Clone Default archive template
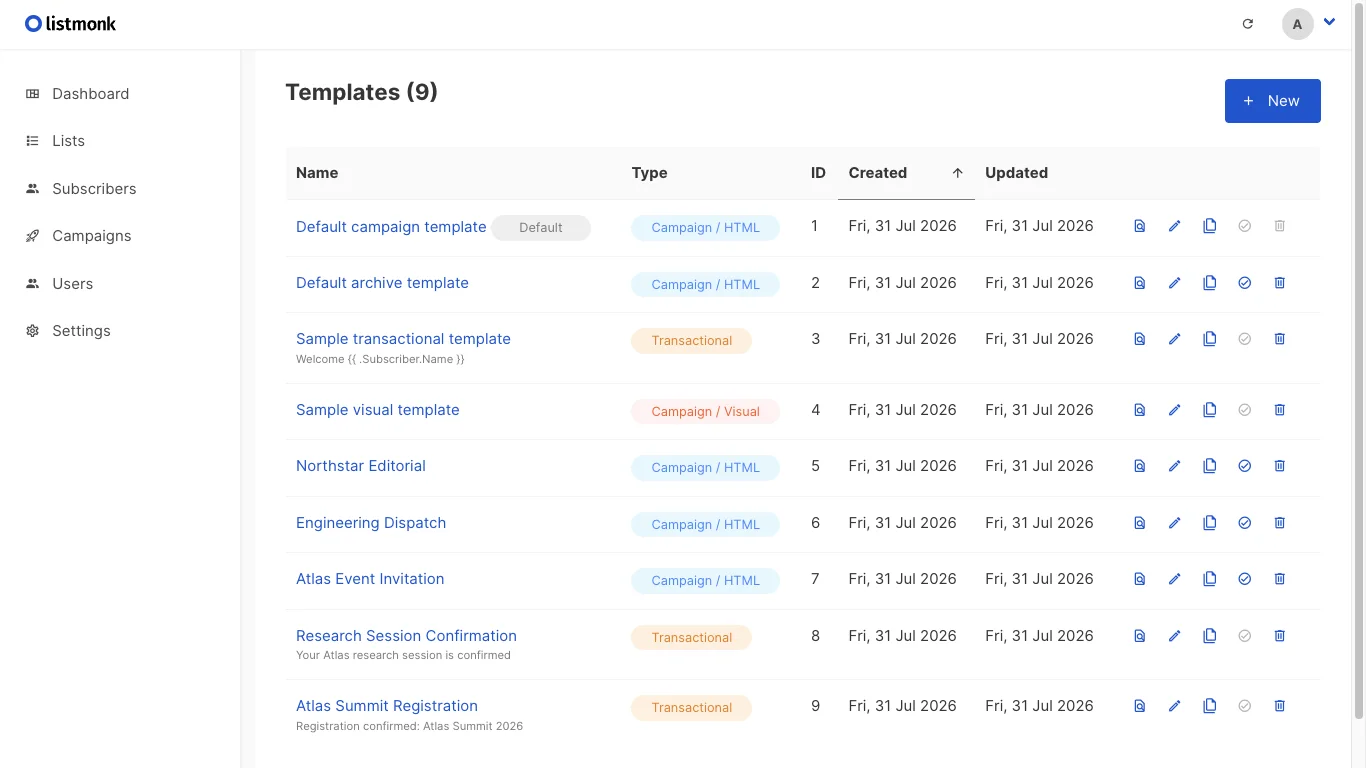The width and height of the screenshot is (1366, 768). coord(1210,283)
